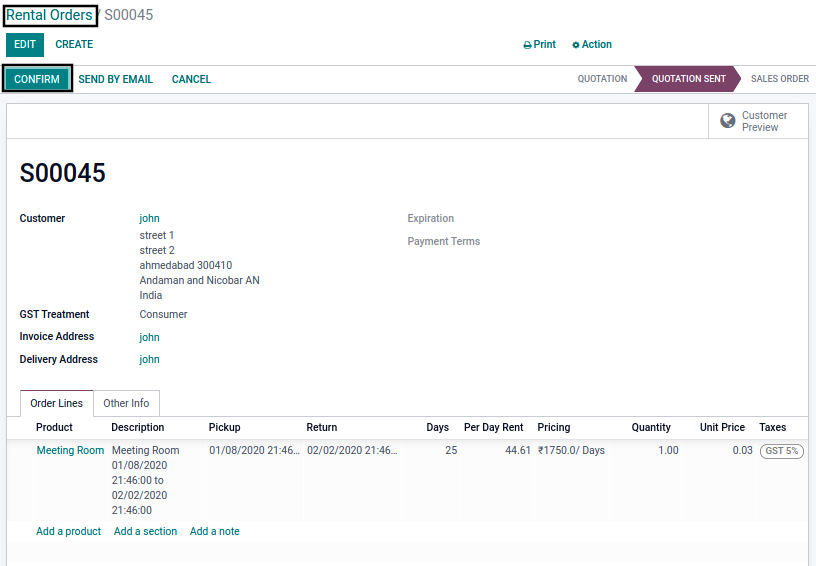Click Add a note link

(214, 531)
